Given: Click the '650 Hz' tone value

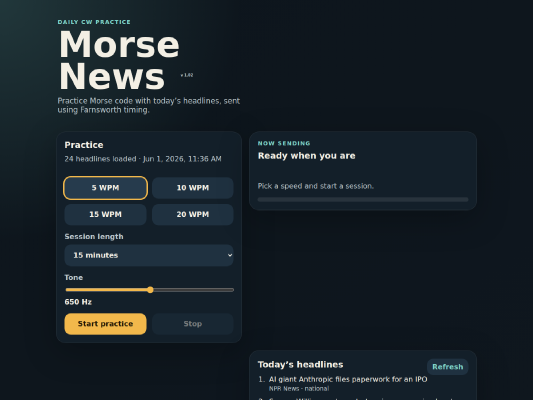Looking at the screenshot, I should [78, 302].
